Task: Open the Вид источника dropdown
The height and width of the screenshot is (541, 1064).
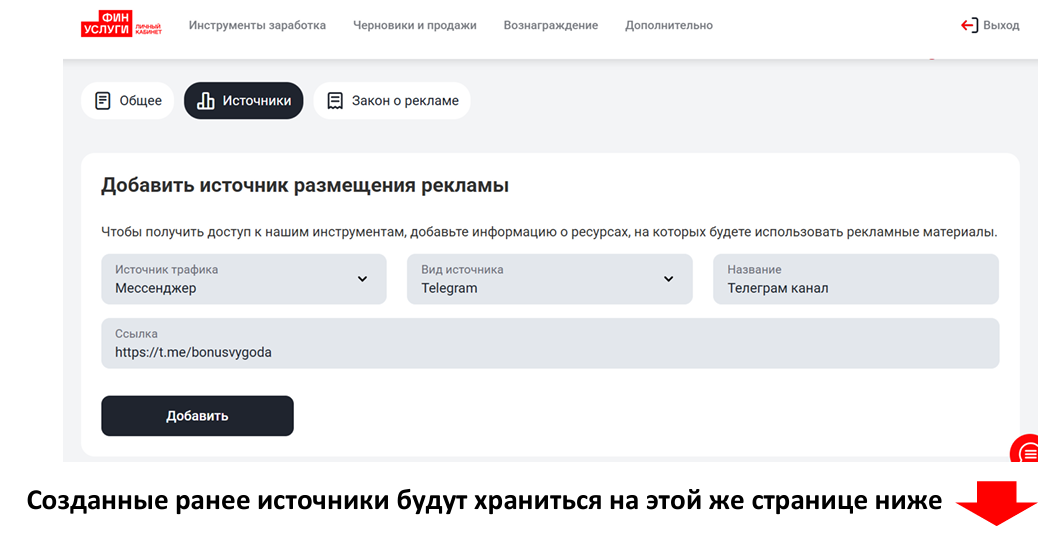Action: [549, 279]
